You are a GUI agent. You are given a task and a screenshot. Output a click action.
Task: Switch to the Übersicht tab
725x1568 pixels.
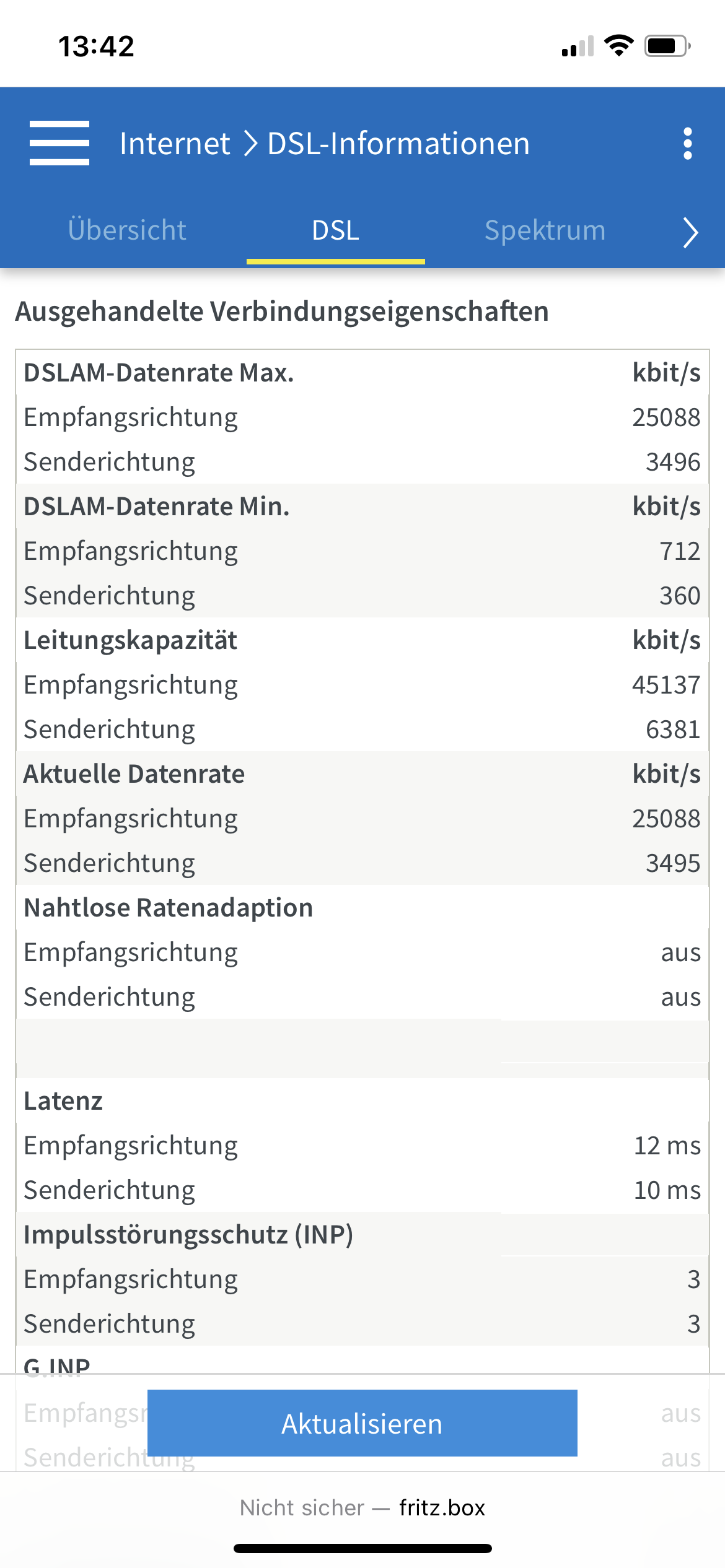[x=127, y=230]
